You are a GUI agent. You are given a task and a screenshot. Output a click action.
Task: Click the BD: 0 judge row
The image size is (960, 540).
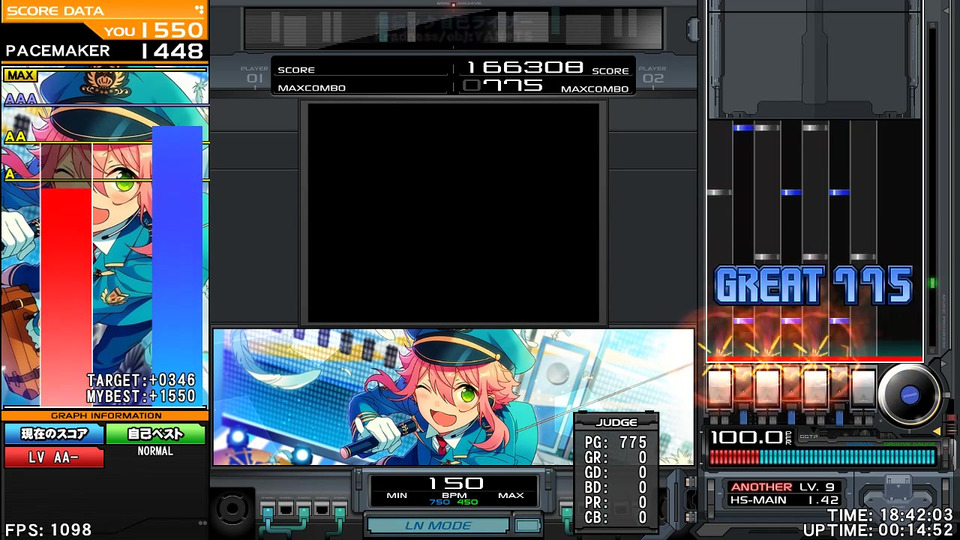point(615,487)
